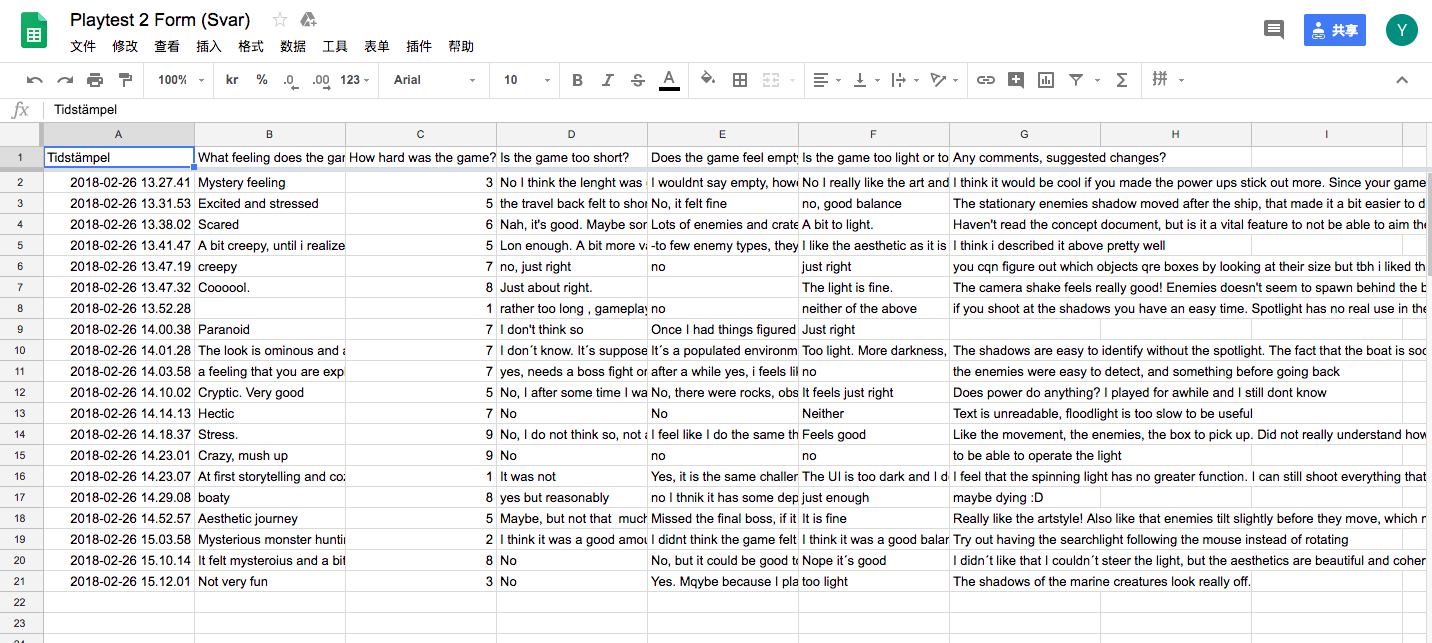The height and width of the screenshot is (643, 1432).
Task: Insert a link using chain icon
Action: [x=986, y=80]
